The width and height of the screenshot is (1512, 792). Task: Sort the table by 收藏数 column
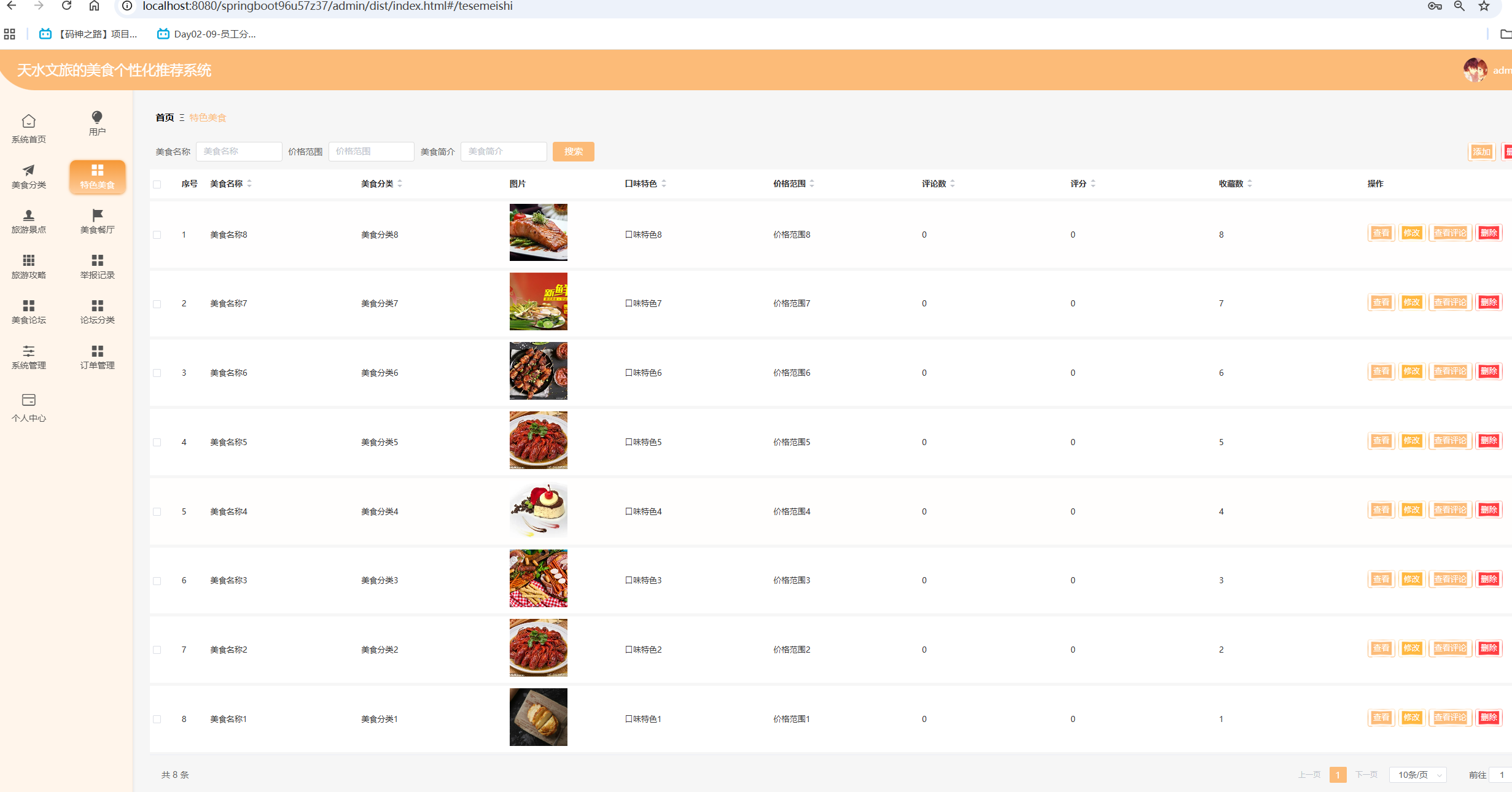click(x=1249, y=184)
